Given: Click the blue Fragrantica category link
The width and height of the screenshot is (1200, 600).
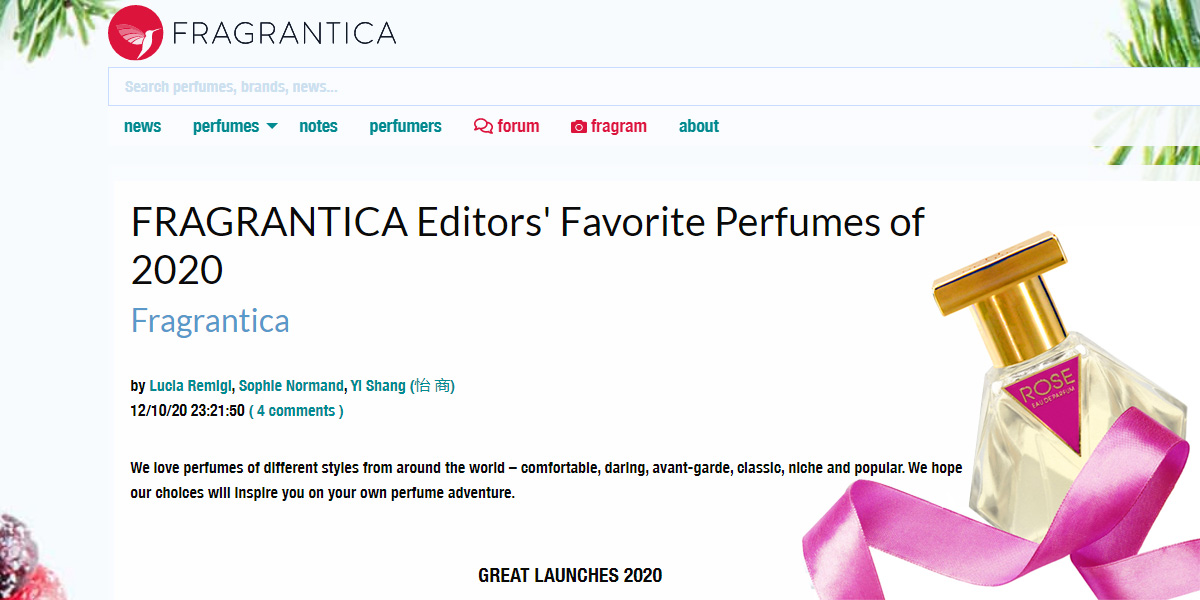Looking at the screenshot, I should click(x=210, y=321).
